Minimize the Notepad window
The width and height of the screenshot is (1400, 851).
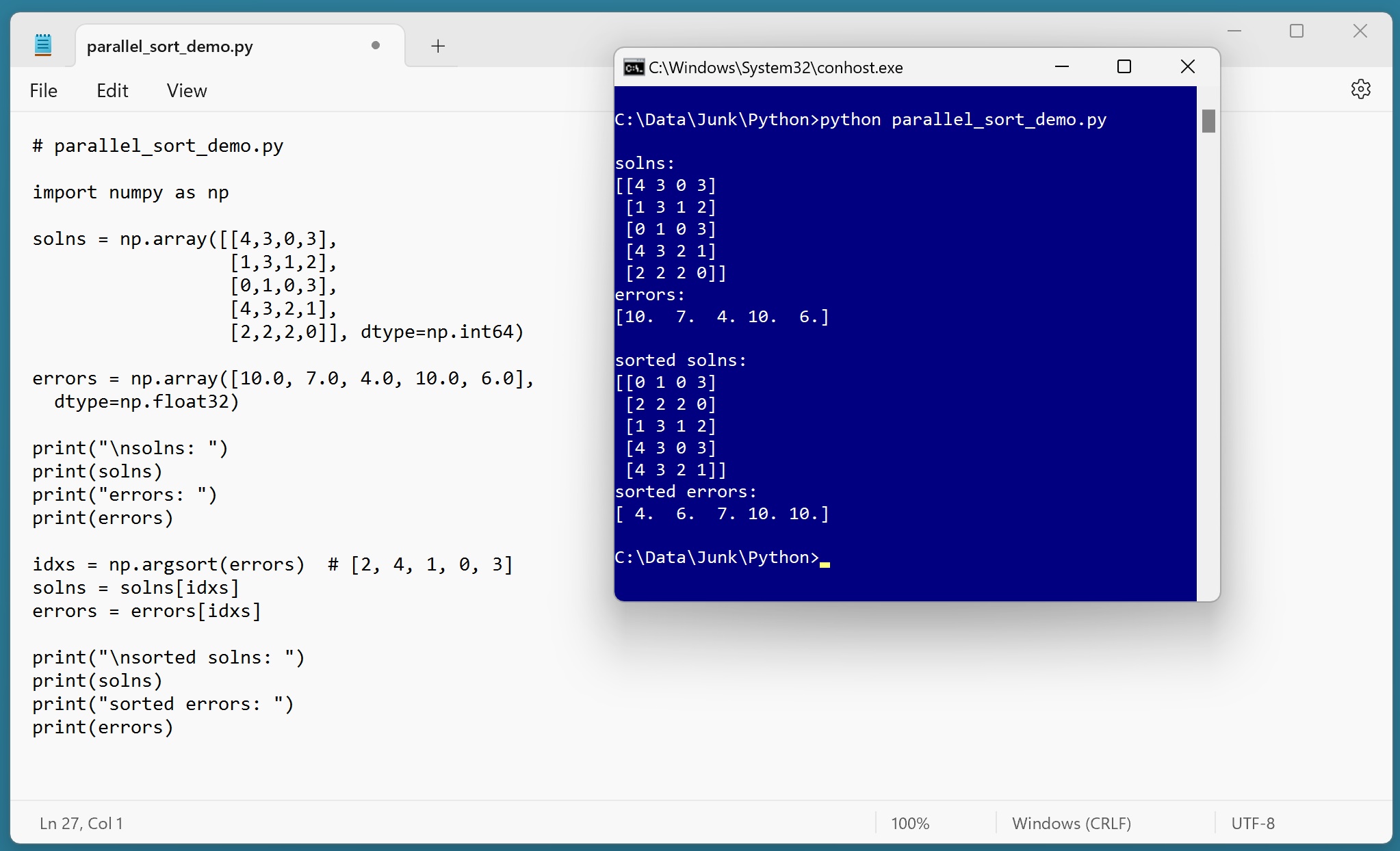pyautogui.click(x=1235, y=31)
